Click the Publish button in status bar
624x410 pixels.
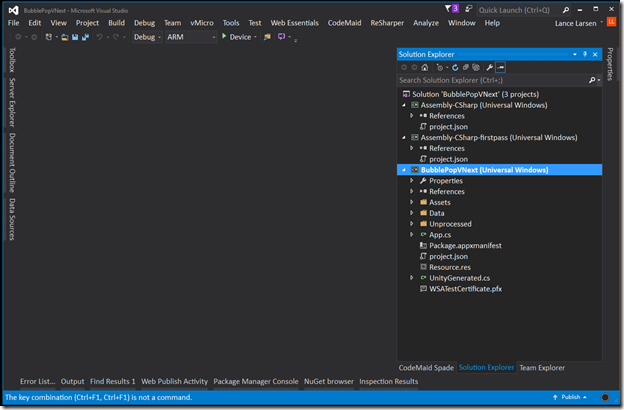pos(570,397)
